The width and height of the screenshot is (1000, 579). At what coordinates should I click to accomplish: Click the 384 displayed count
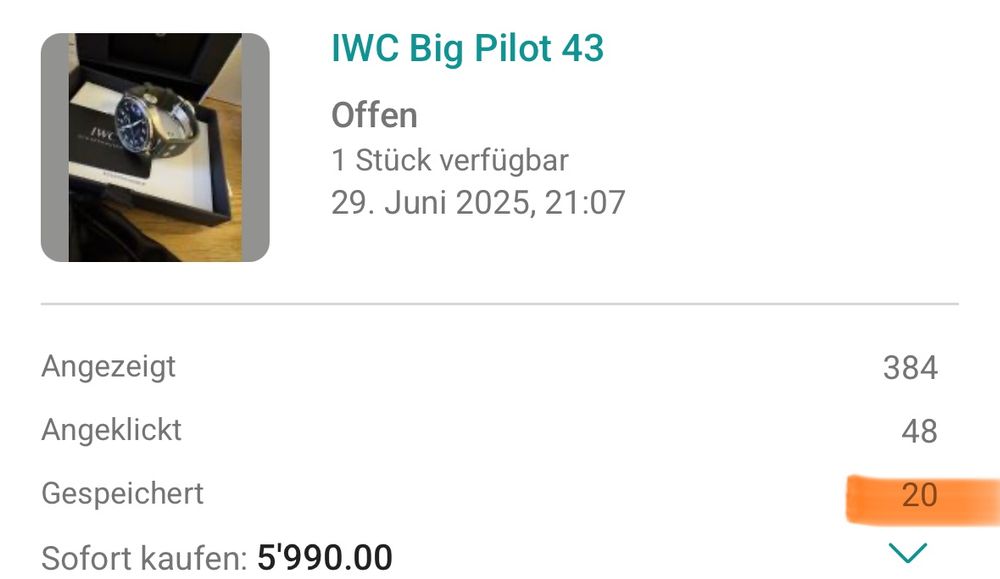(x=910, y=368)
